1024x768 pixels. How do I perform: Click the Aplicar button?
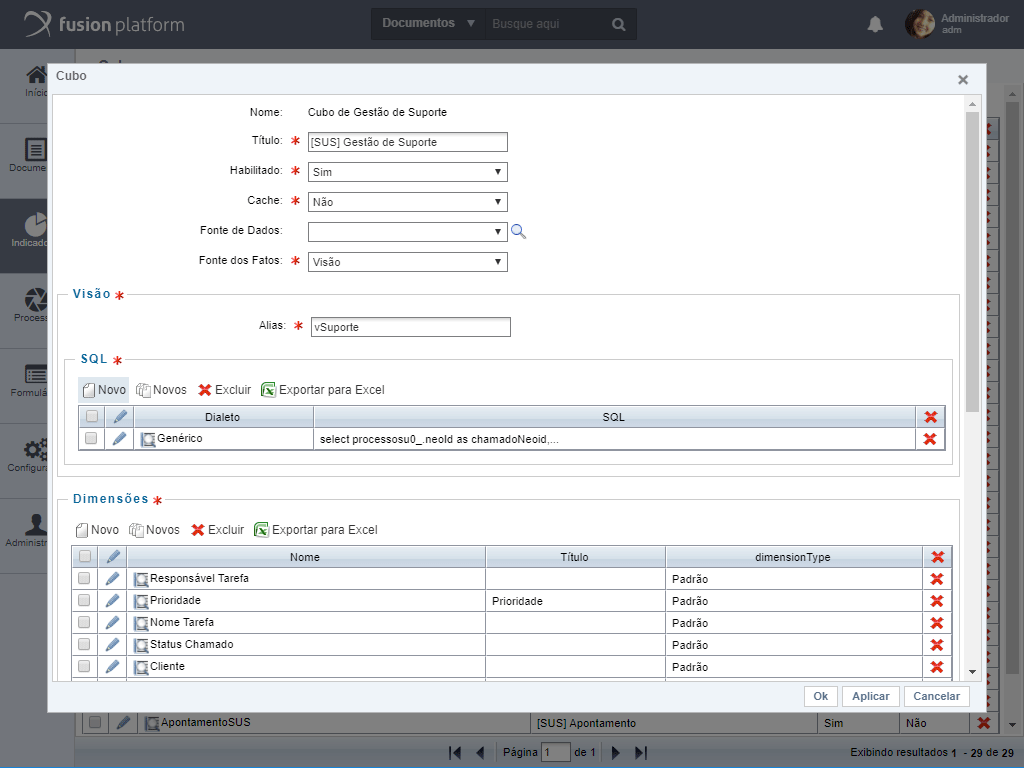click(871, 696)
